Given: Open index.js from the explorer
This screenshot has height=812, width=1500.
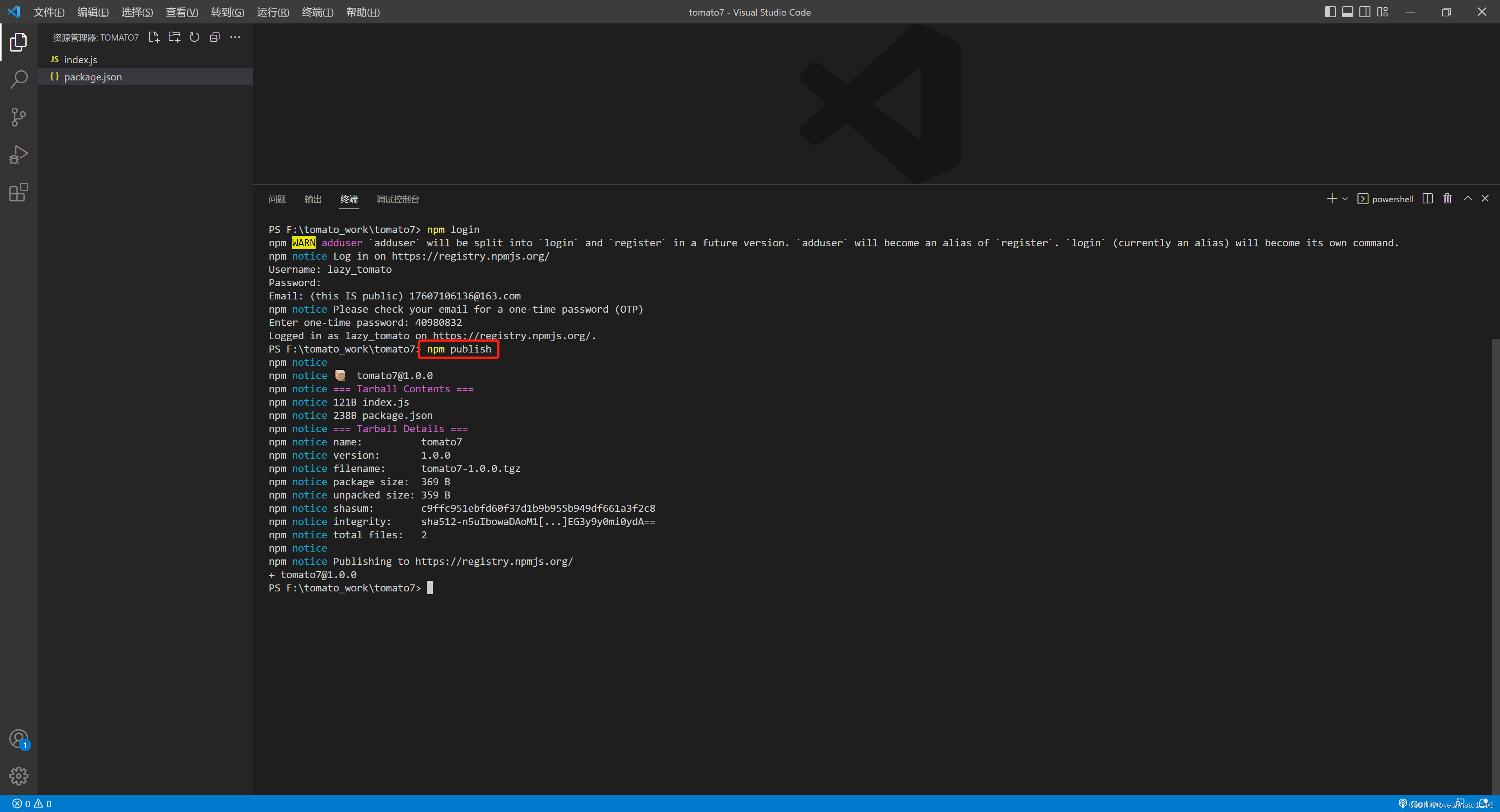Looking at the screenshot, I should 146,59.
